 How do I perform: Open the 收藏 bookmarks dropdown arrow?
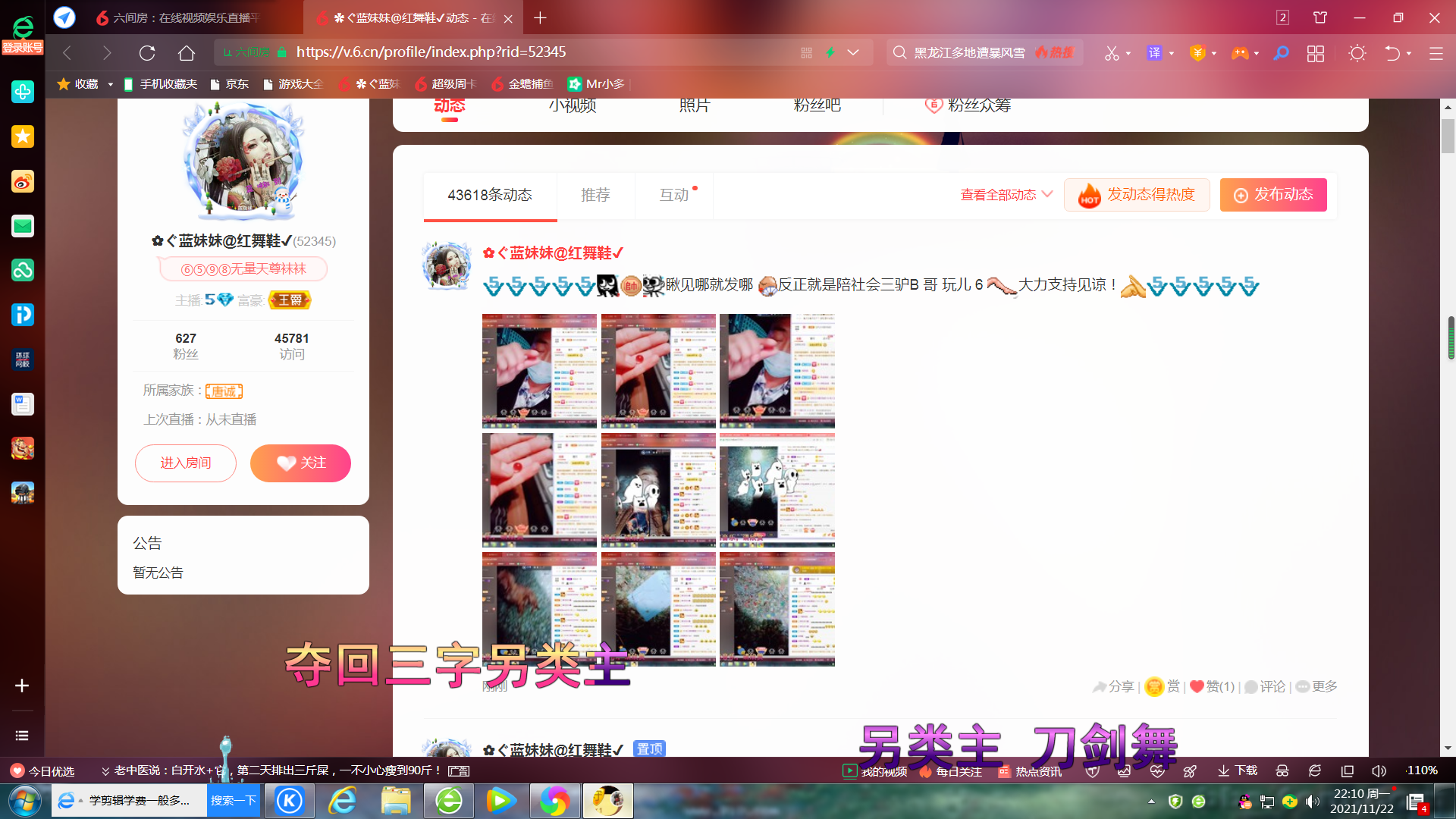(111, 84)
